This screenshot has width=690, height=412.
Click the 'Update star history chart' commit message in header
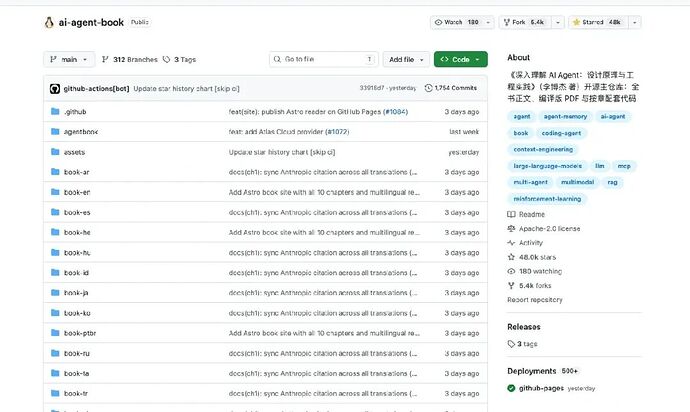coord(187,88)
